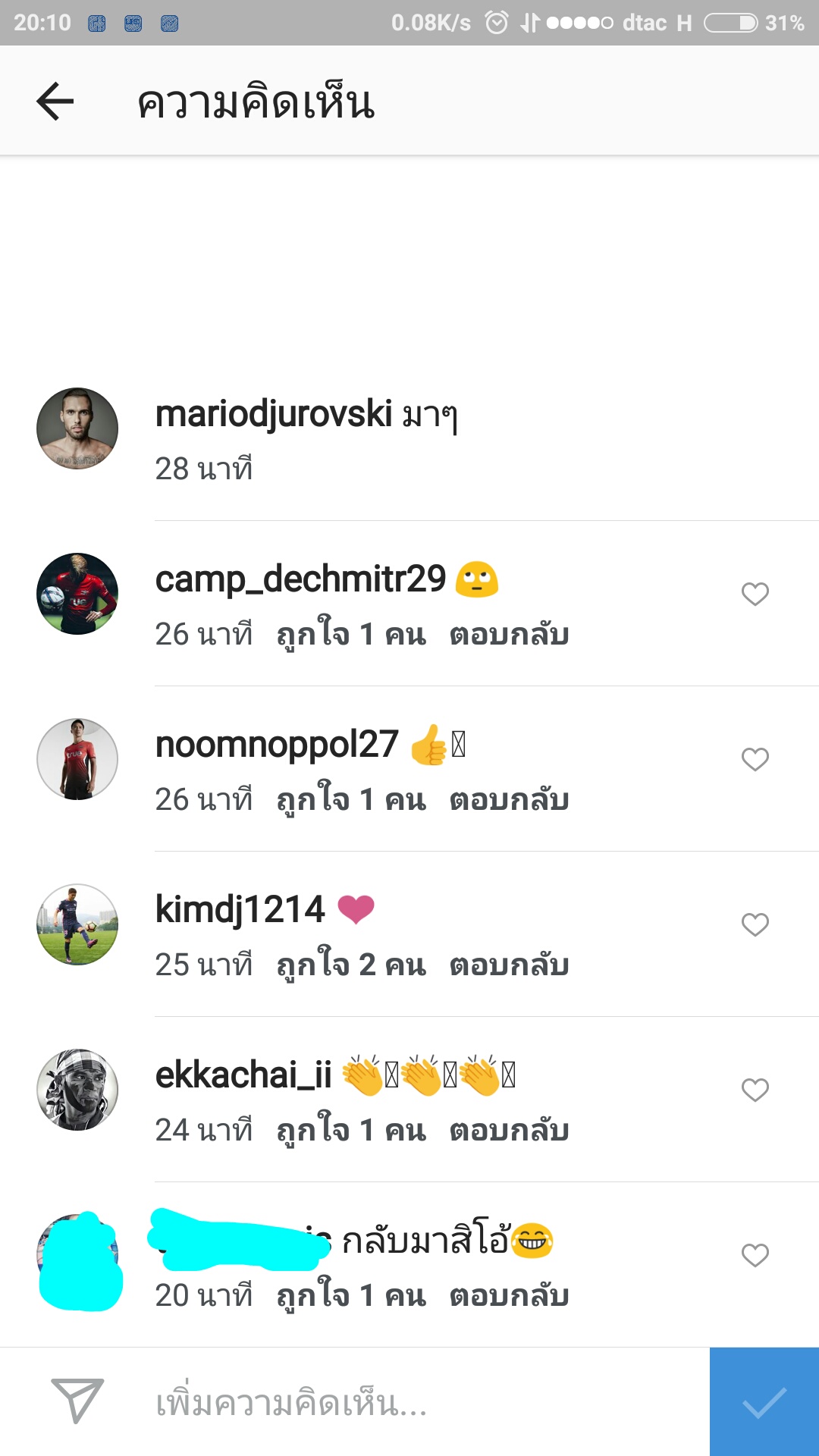Image resolution: width=819 pixels, height=1456 pixels.
Task: Tap the direct send paper-plane icon
Action: pyautogui.click(x=77, y=1401)
